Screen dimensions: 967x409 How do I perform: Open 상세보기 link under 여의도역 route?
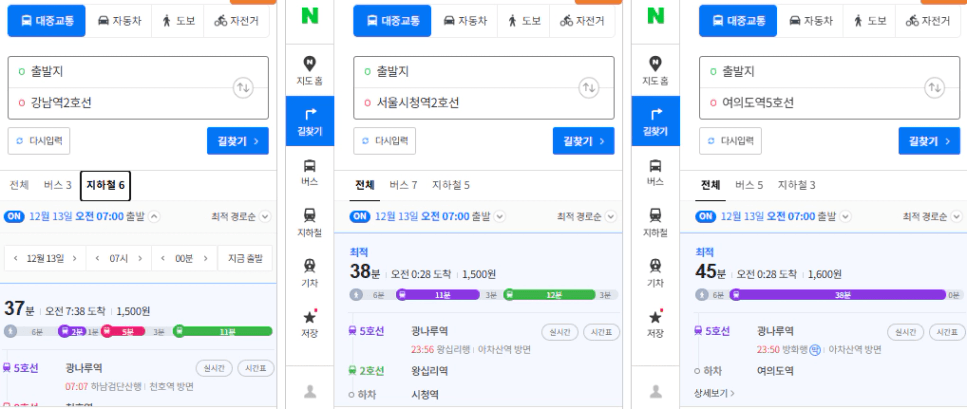[x=714, y=392]
